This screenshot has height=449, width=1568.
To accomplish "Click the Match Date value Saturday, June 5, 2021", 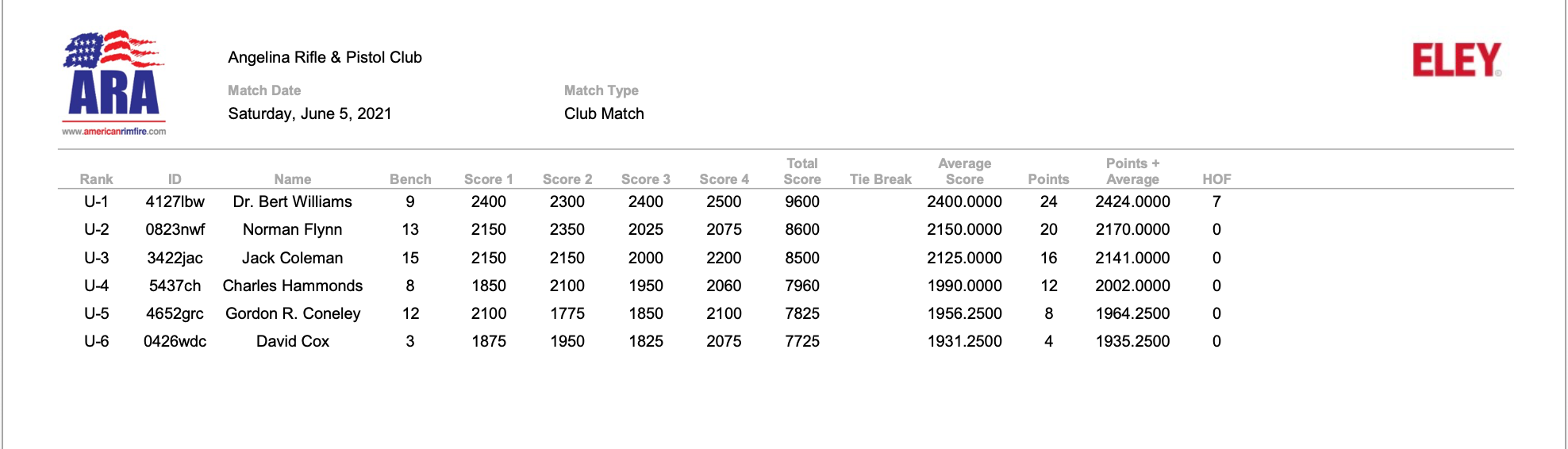I will pyautogui.click(x=309, y=113).
